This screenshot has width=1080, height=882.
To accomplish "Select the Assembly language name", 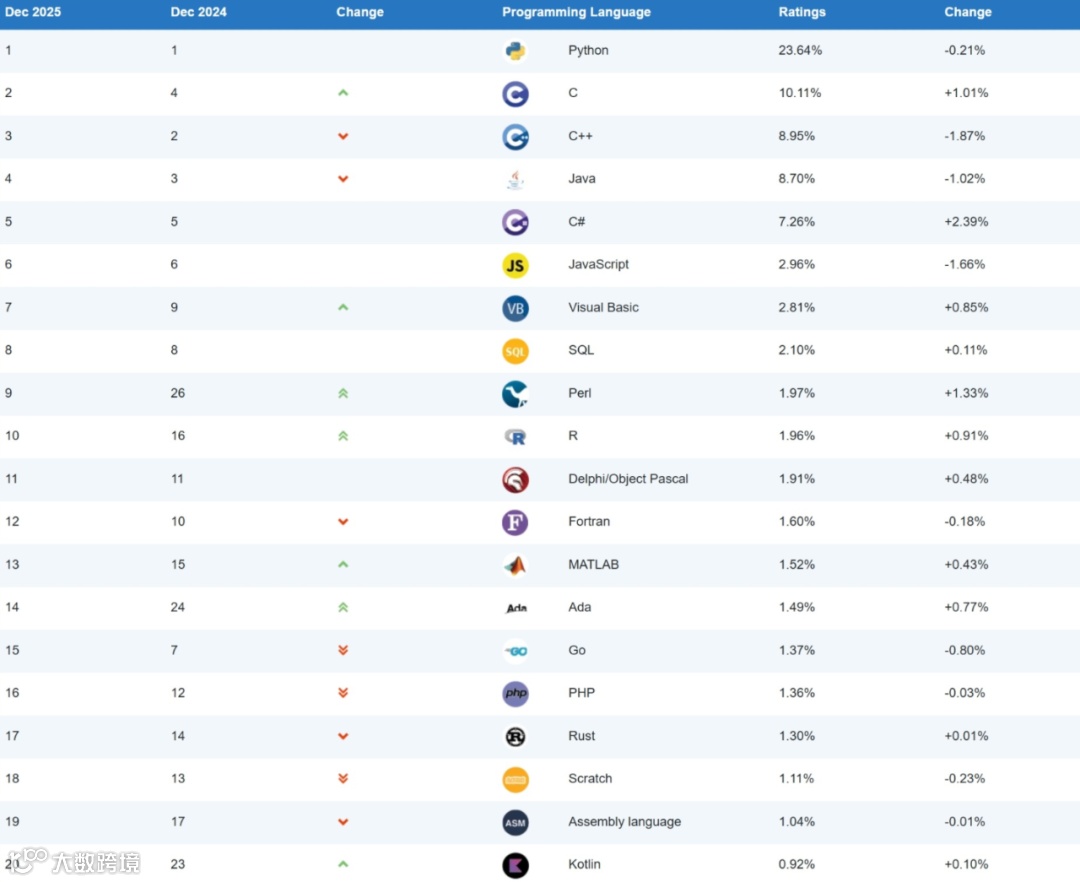I will (625, 821).
